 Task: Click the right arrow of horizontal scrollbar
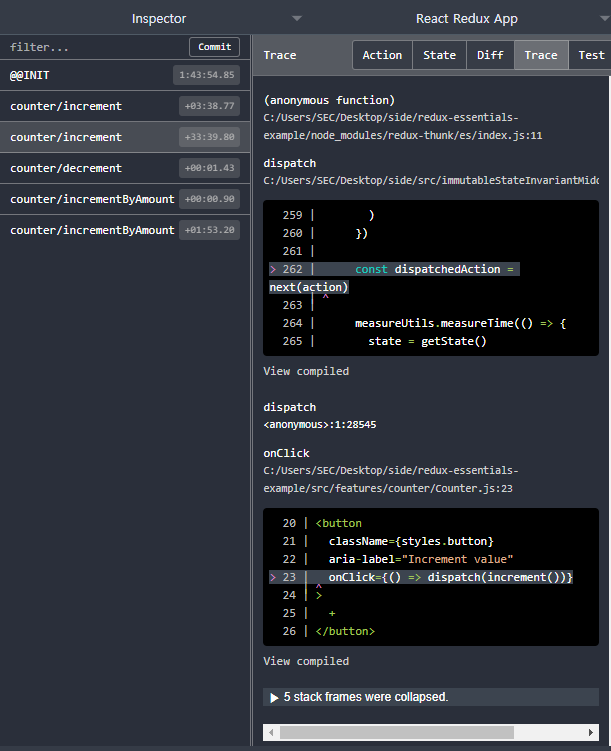point(591,732)
